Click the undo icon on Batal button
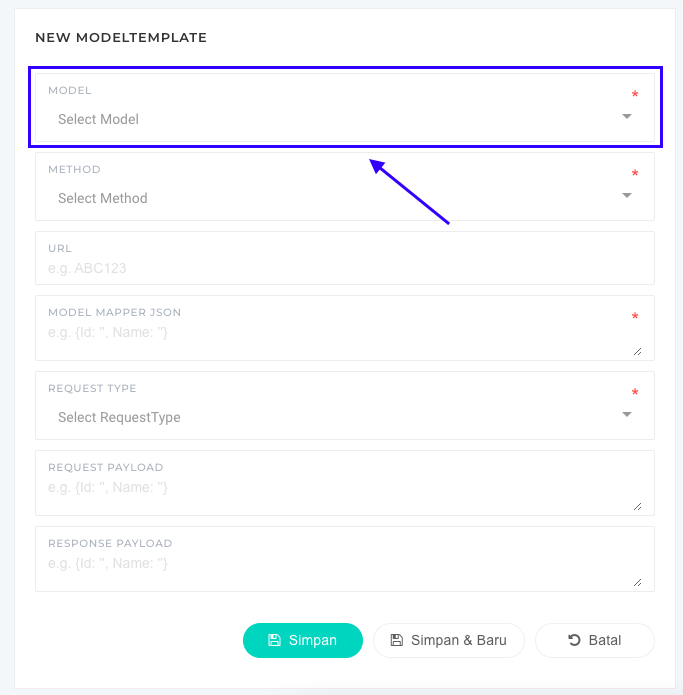This screenshot has width=683, height=695. (x=574, y=640)
